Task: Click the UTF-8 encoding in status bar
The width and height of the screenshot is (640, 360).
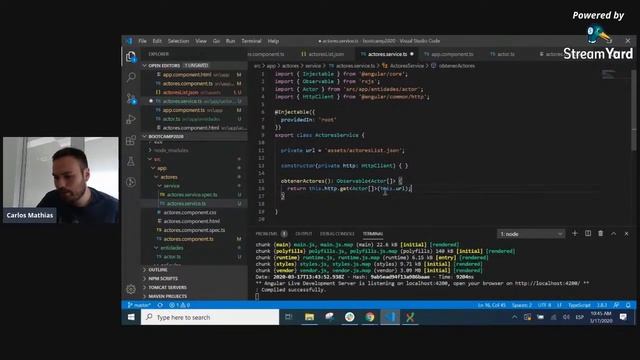Action: [544, 305]
